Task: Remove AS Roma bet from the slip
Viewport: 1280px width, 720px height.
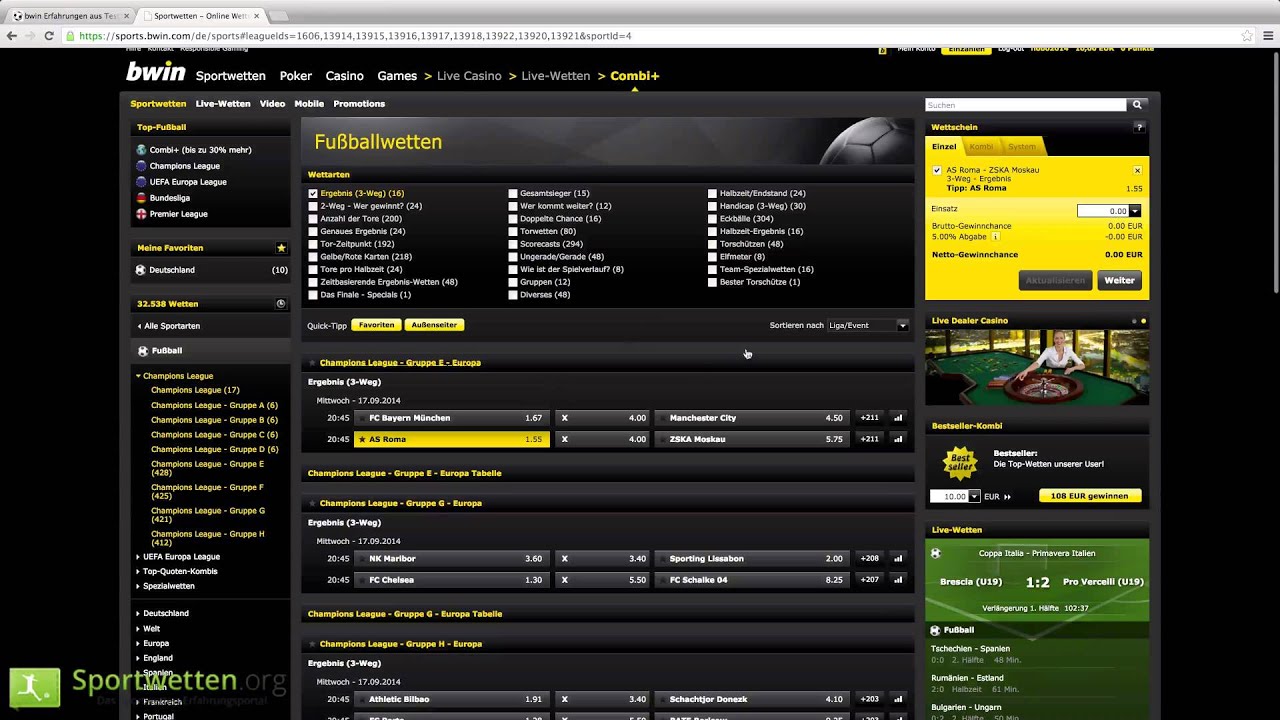Action: [x=1137, y=170]
